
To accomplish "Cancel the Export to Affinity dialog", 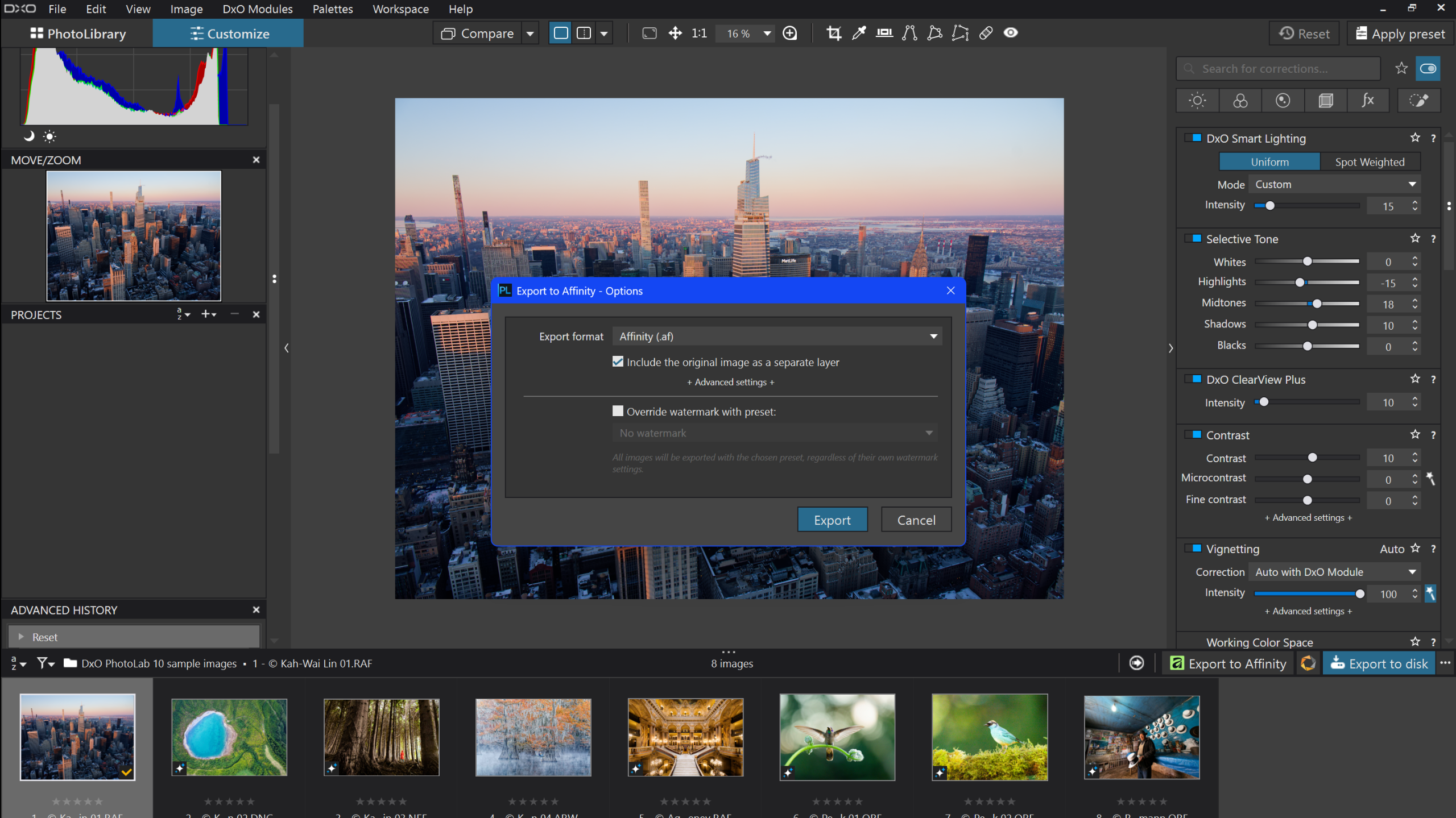I will click(916, 520).
